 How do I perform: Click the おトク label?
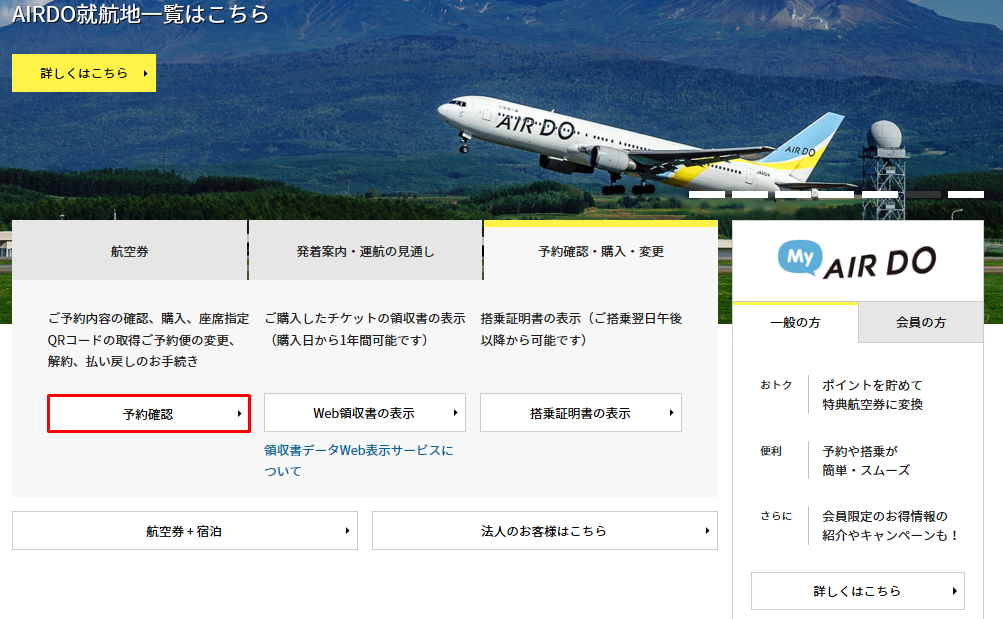pos(776,385)
